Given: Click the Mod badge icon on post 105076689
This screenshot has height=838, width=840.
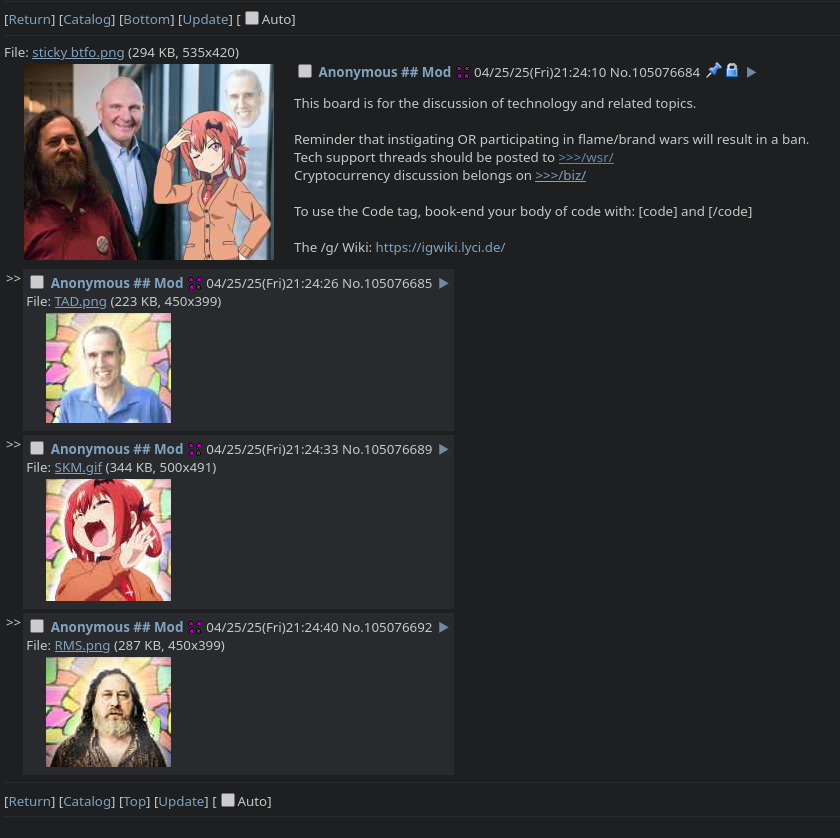Looking at the screenshot, I should point(195,450).
